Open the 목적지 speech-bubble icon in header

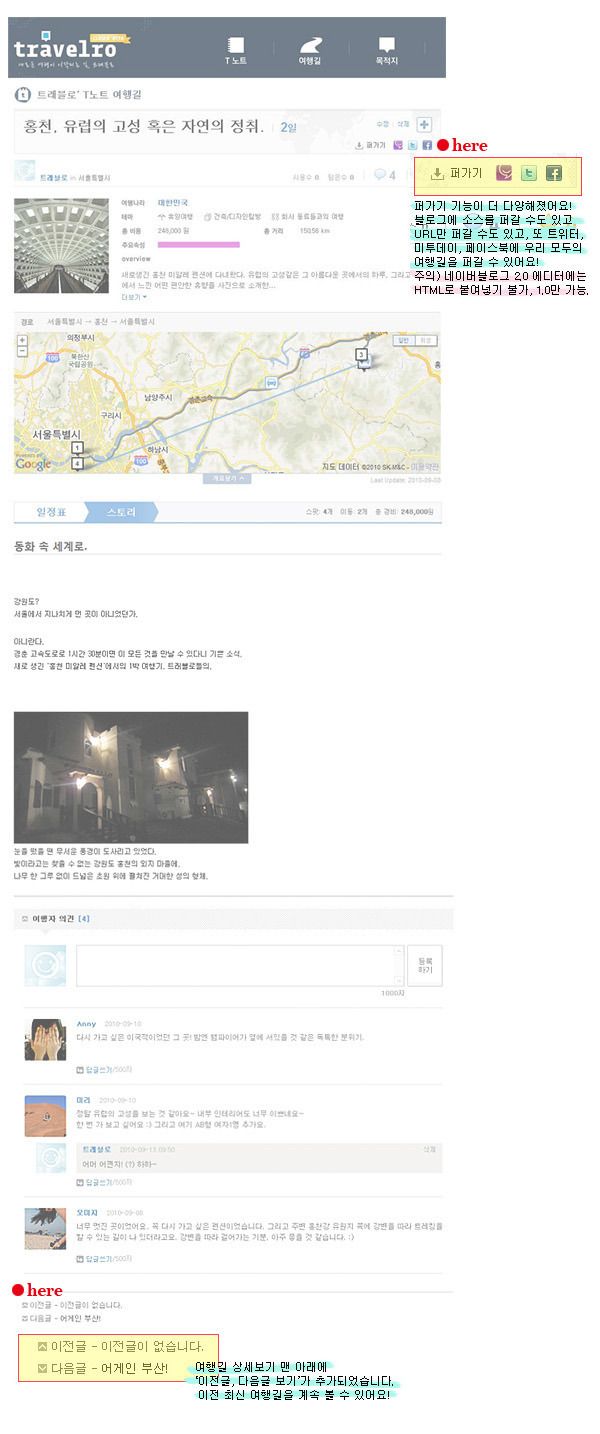387,45
